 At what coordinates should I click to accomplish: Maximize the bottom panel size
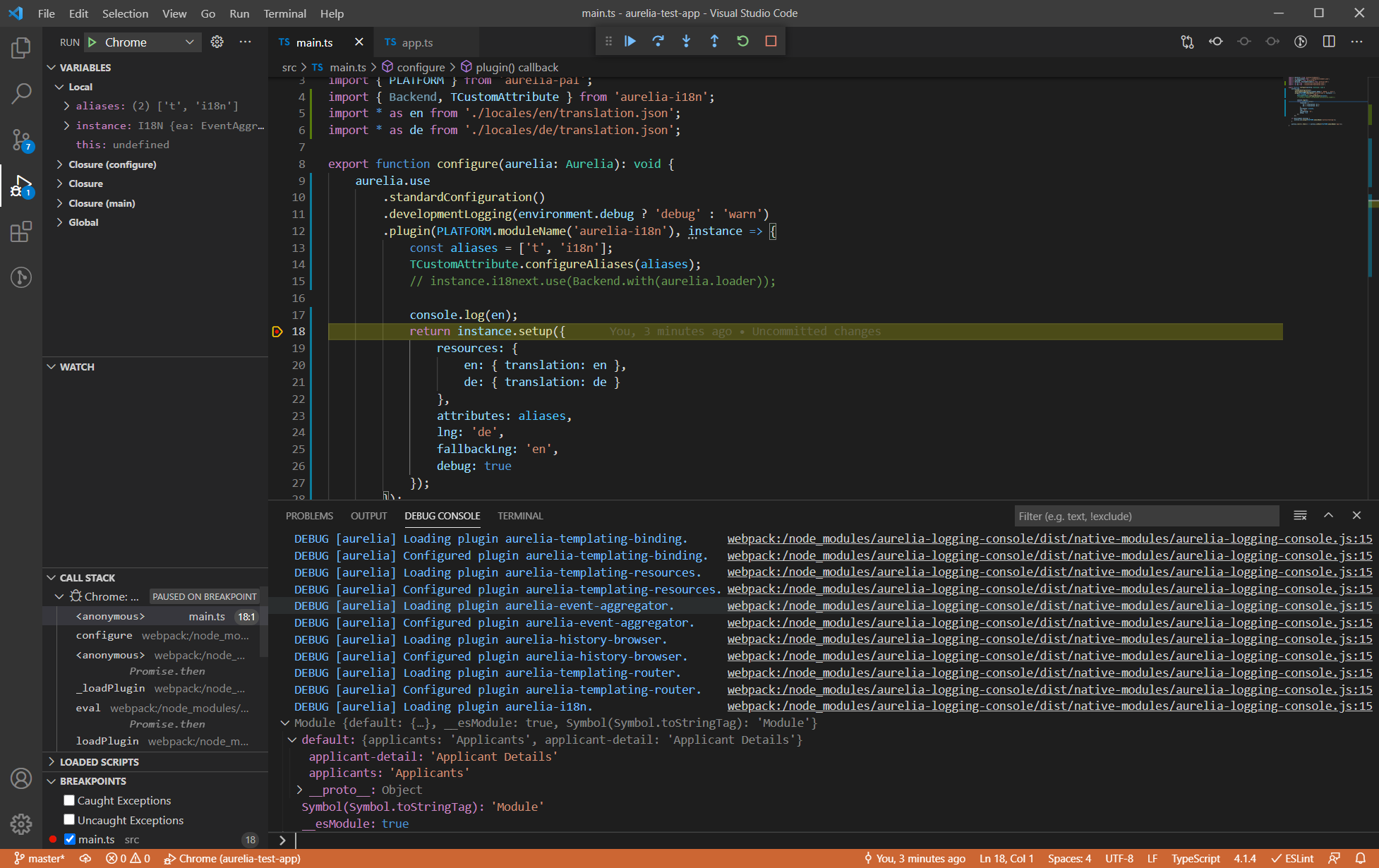pos(1328,516)
